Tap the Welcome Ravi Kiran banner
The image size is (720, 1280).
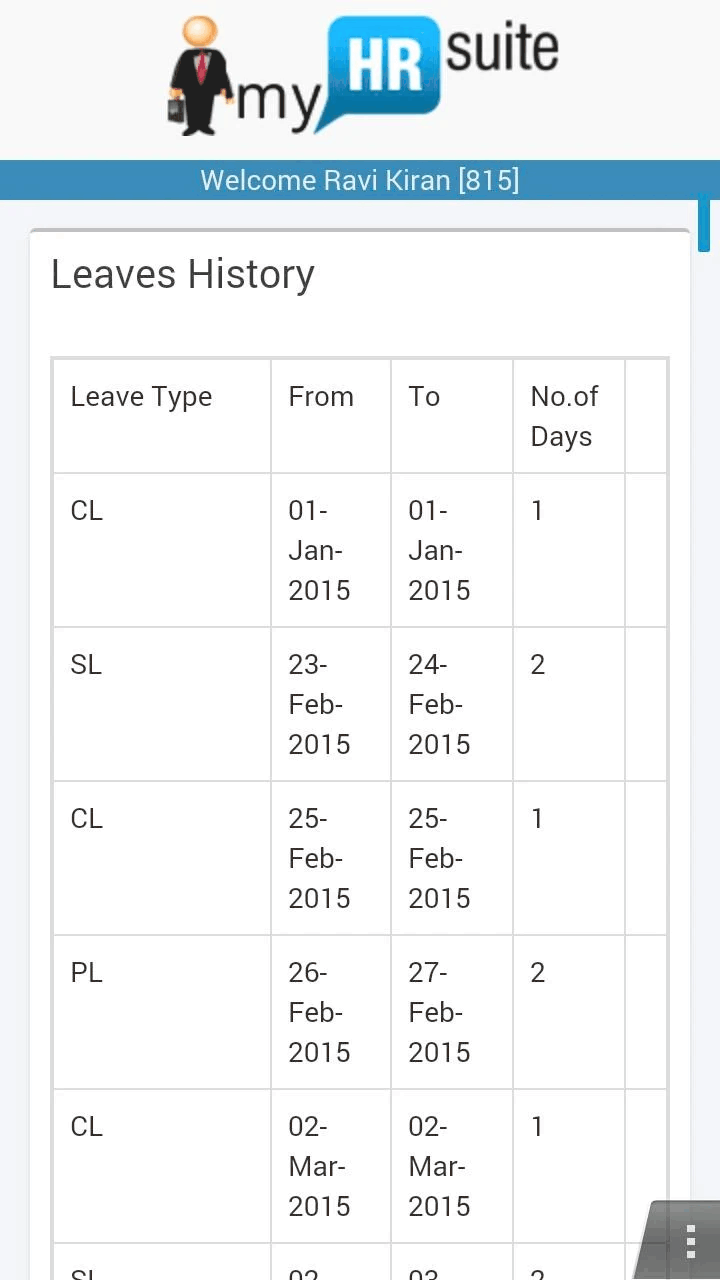[359, 181]
